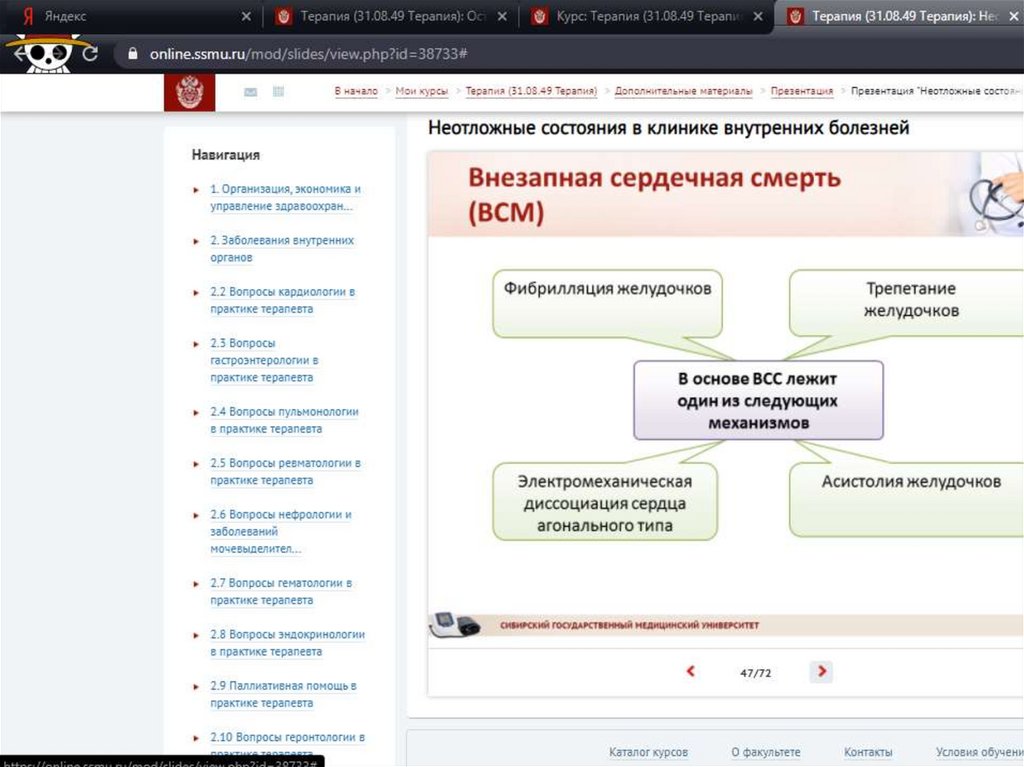1024x767 pixels.
Task: Open 'Дополнительные материалы' breadcrumb
Action: point(683,91)
